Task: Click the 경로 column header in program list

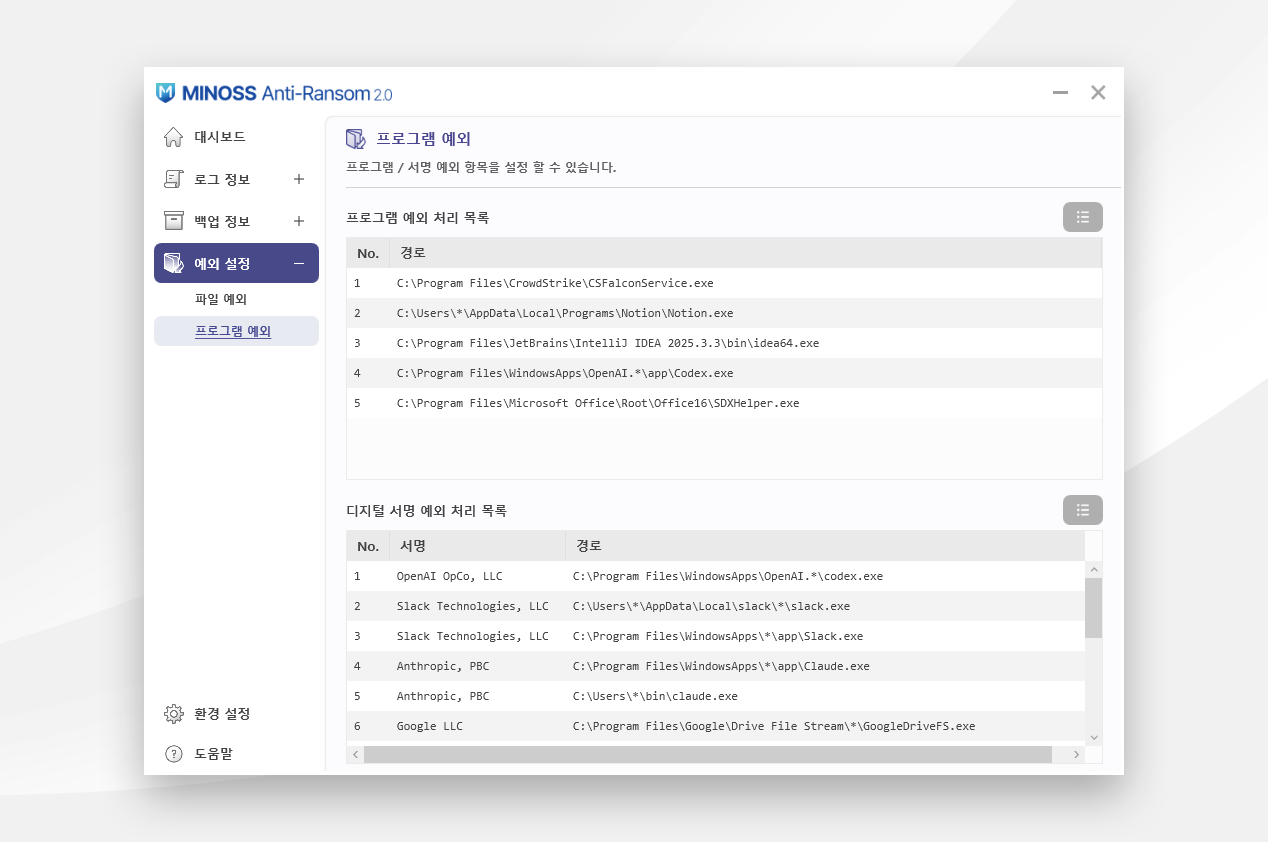Action: click(x=745, y=253)
